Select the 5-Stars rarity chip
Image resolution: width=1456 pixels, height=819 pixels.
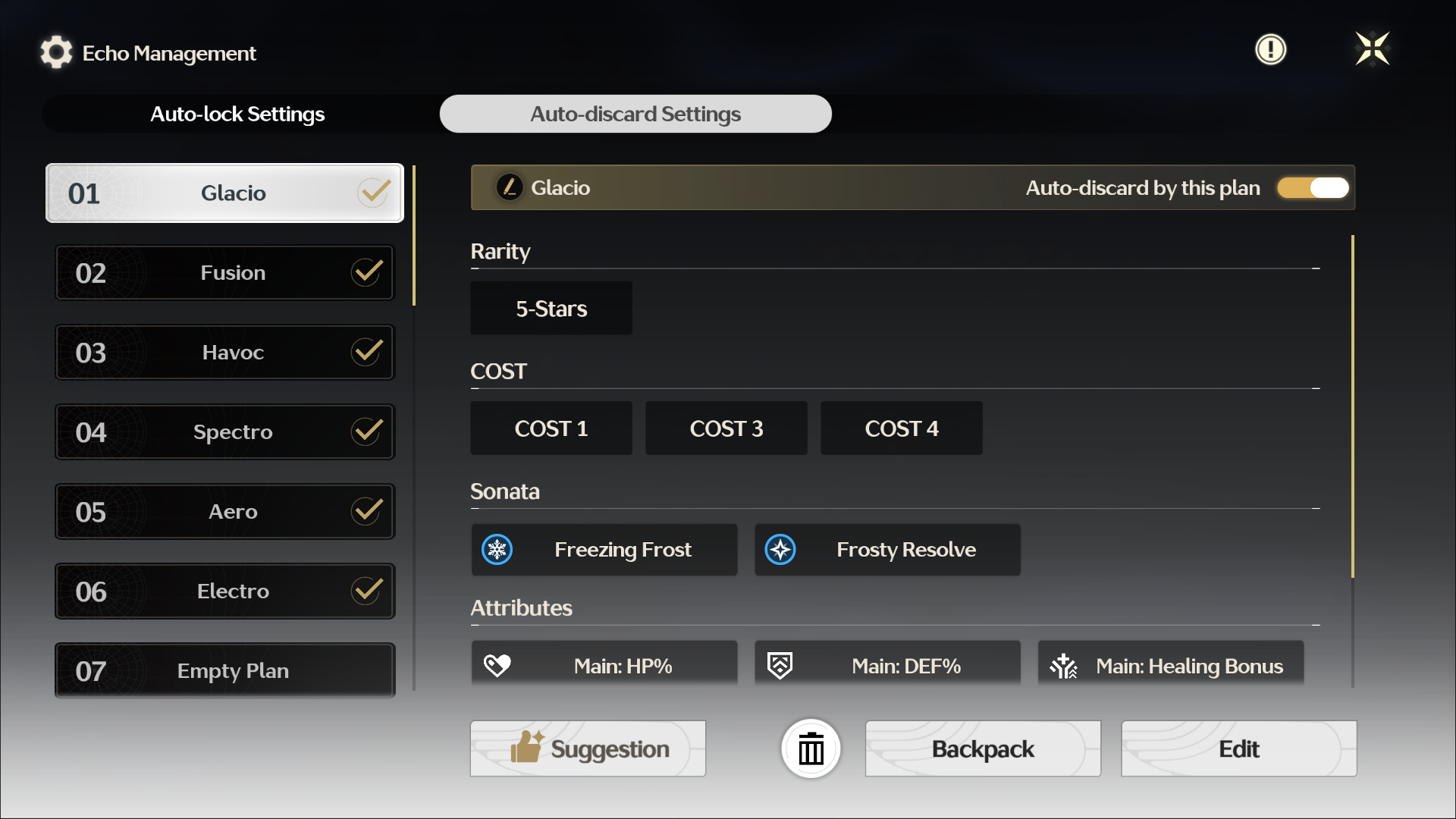pyautogui.click(x=551, y=308)
